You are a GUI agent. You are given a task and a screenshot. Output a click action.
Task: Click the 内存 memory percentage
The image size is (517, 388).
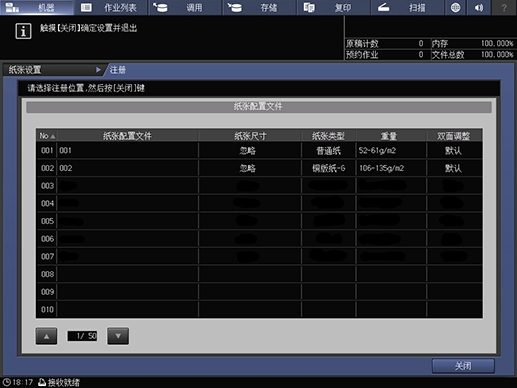click(497, 43)
